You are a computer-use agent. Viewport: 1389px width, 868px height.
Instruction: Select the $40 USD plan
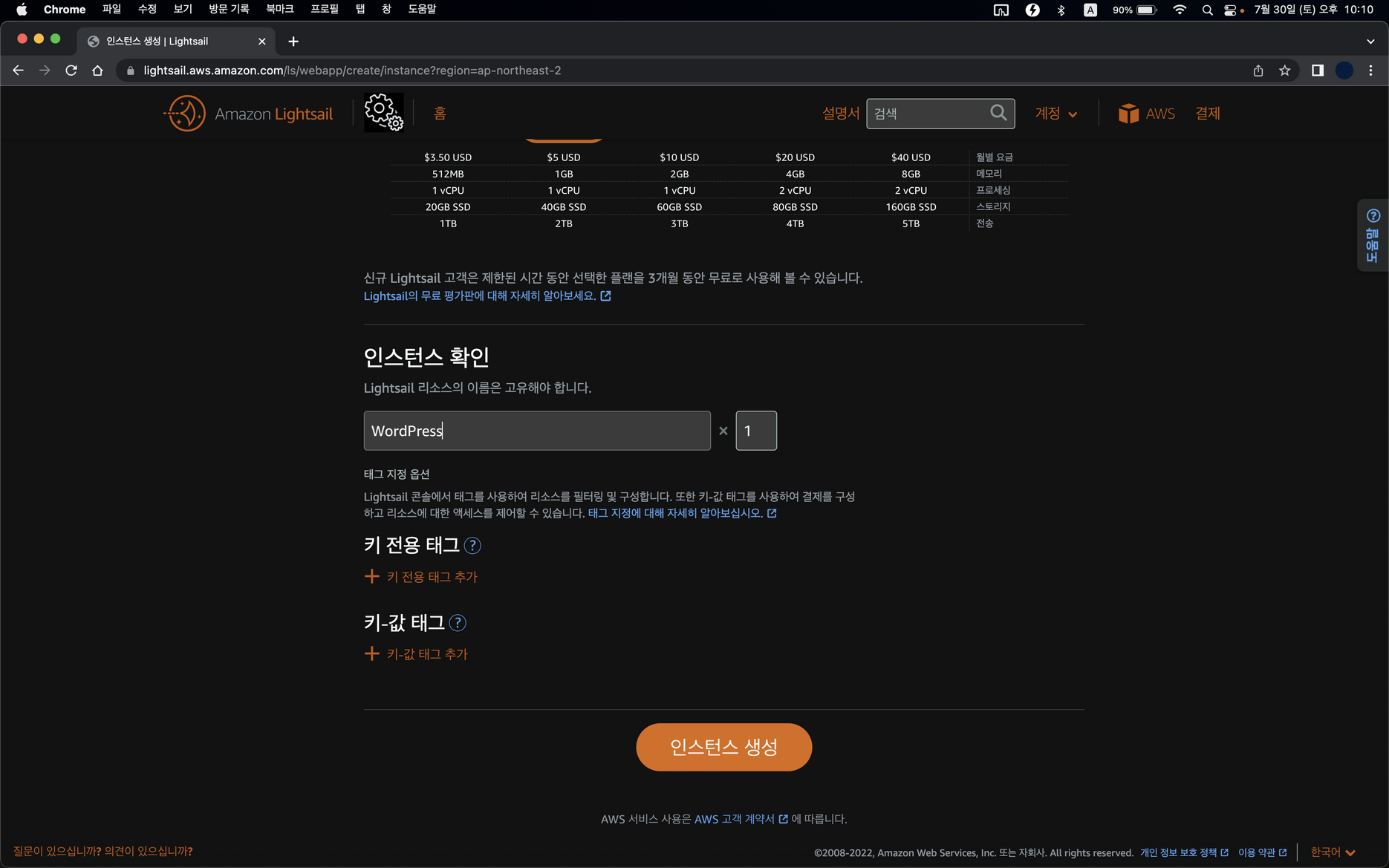(x=911, y=157)
